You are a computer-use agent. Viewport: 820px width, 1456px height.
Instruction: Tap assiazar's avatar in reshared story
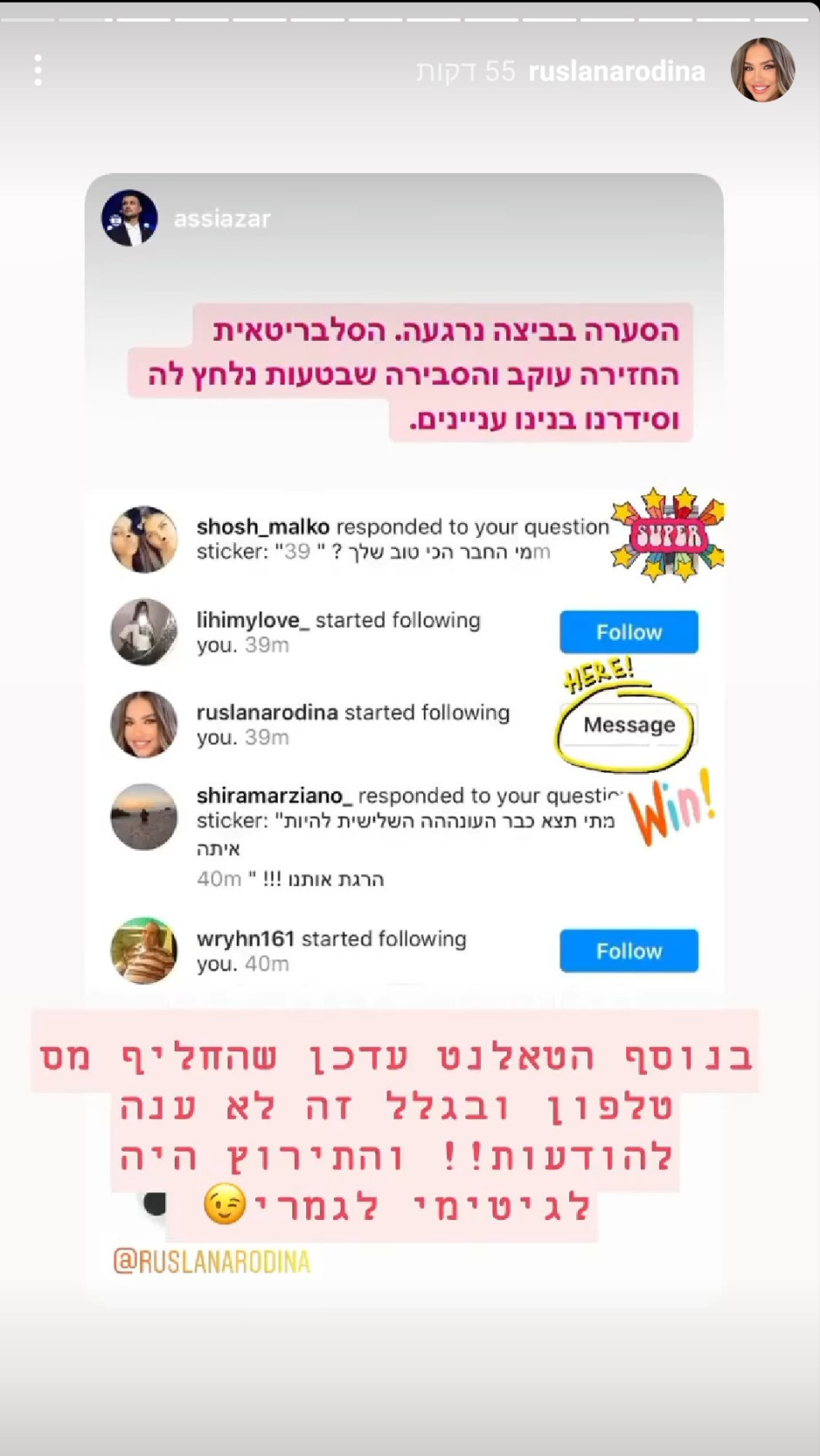[x=130, y=218]
